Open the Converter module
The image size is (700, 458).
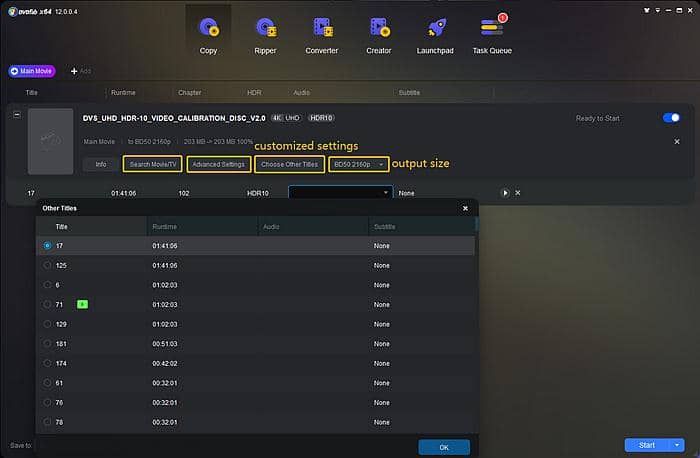click(x=321, y=36)
